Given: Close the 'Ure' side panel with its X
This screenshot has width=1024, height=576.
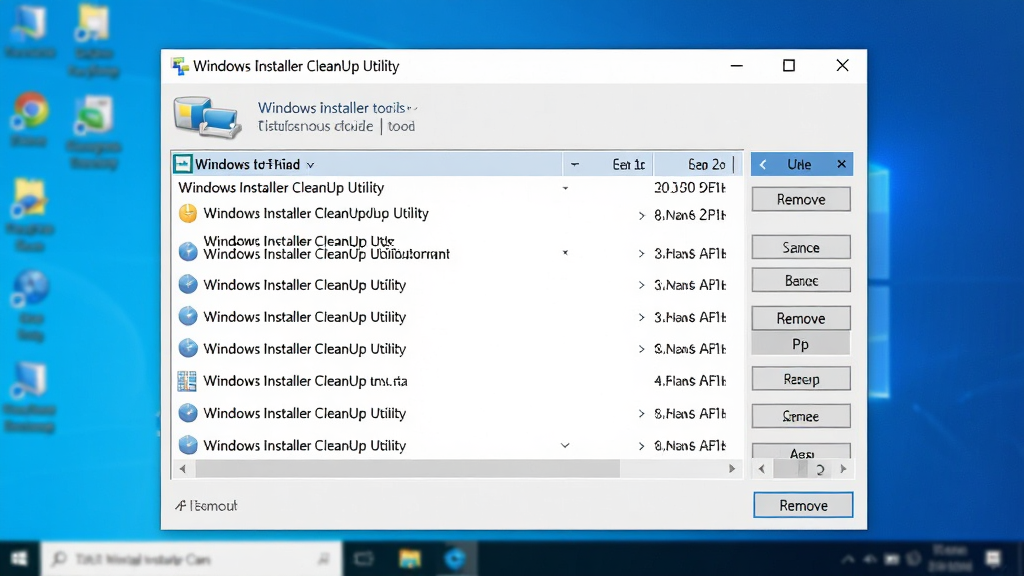Looking at the screenshot, I should click(842, 164).
